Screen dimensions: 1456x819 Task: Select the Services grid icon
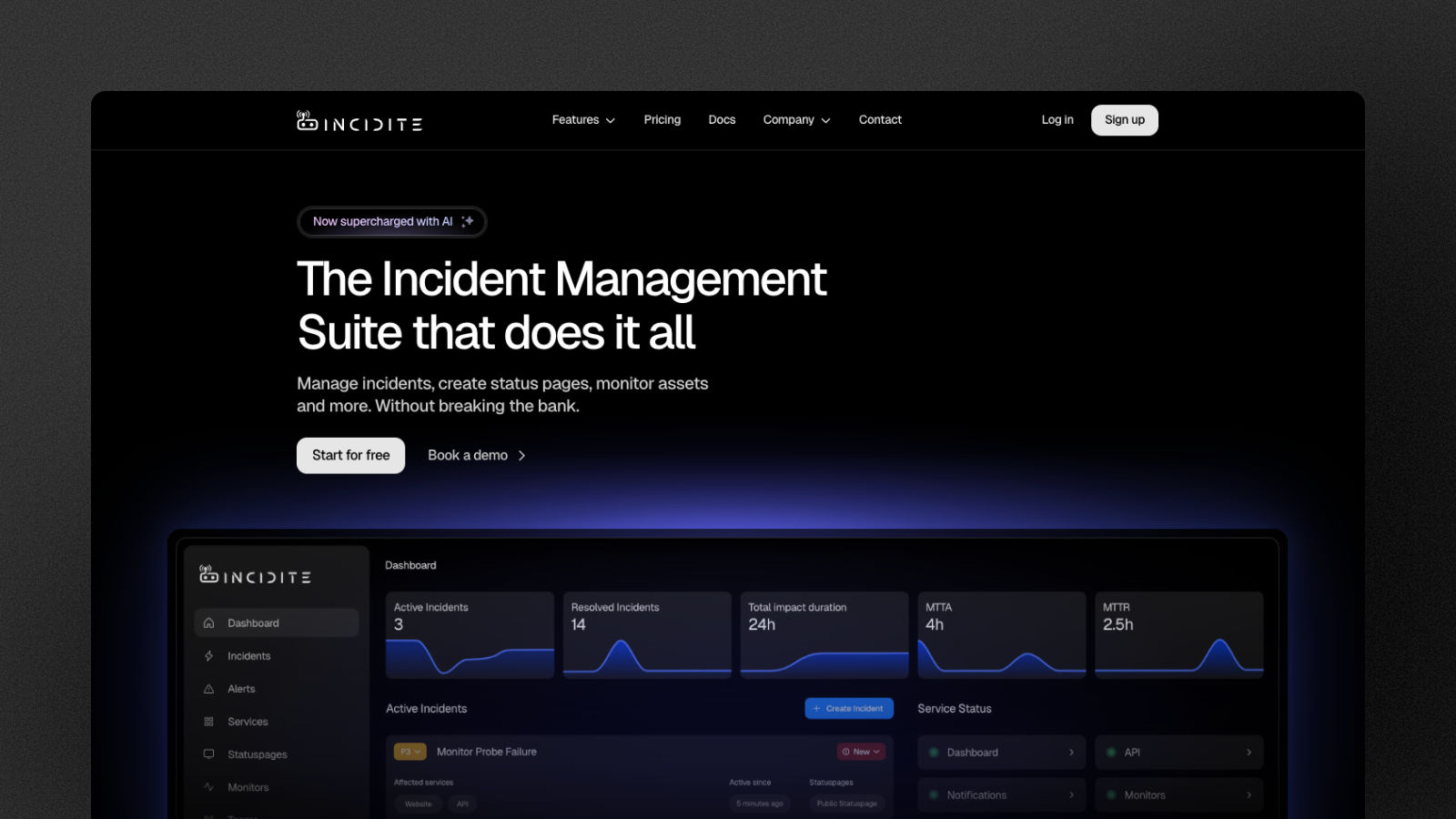tap(210, 721)
